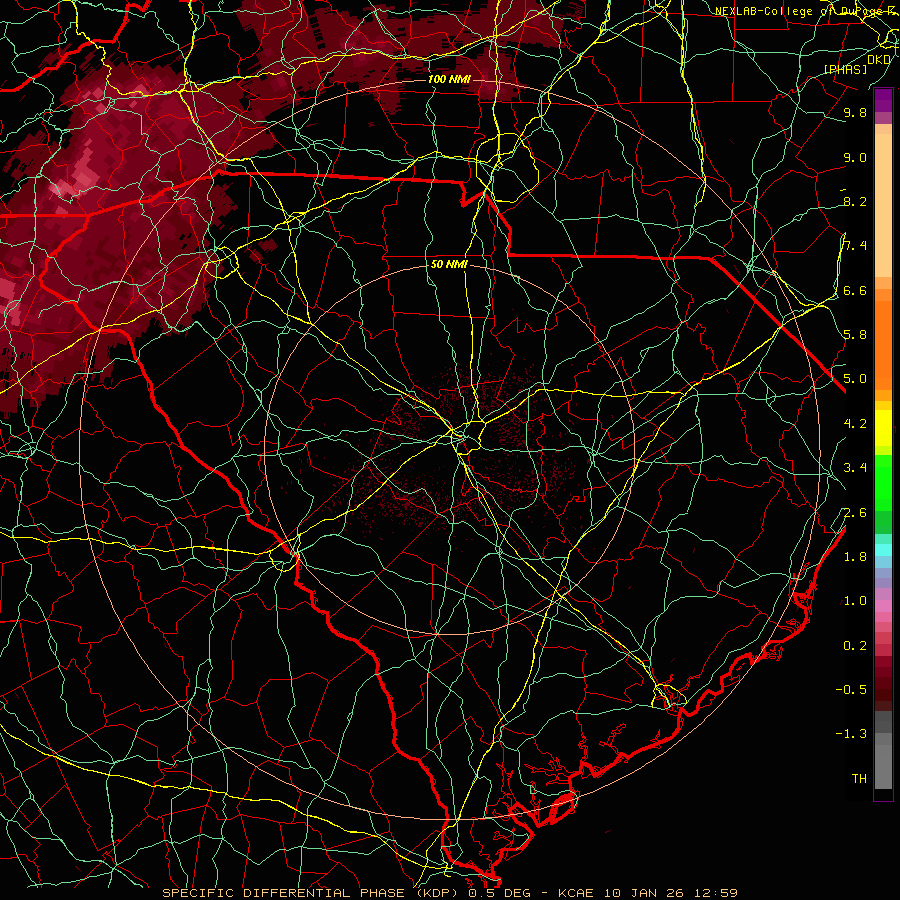Click the 5.0 legend value
900x900 pixels.
[855, 379]
